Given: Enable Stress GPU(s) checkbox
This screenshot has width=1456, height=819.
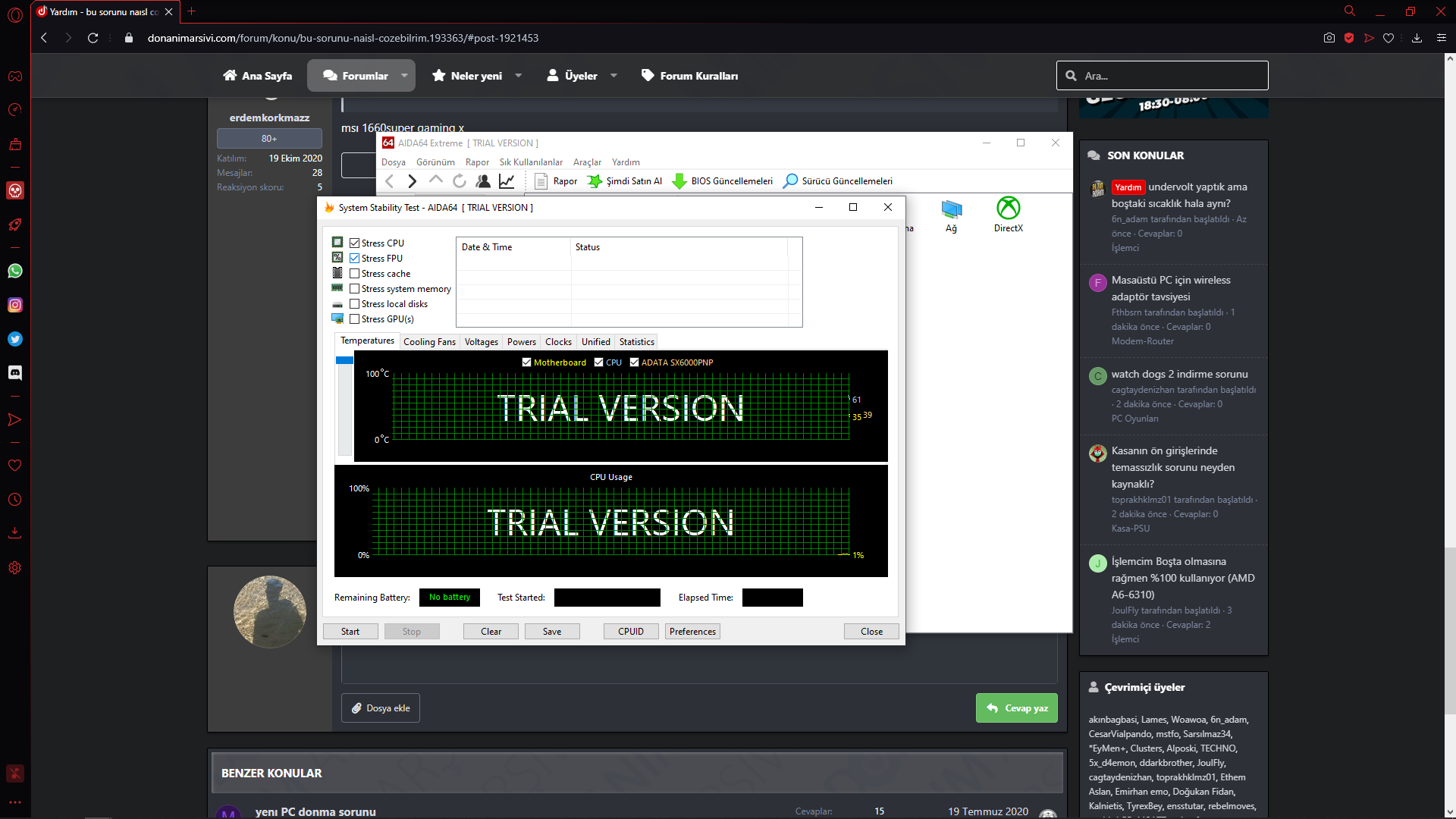Looking at the screenshot, I should pos(354,319).
